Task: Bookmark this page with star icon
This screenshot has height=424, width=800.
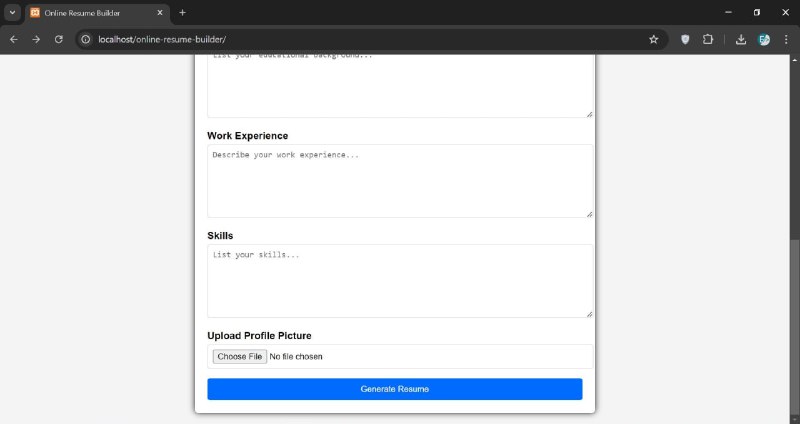Action: [654, 39]
